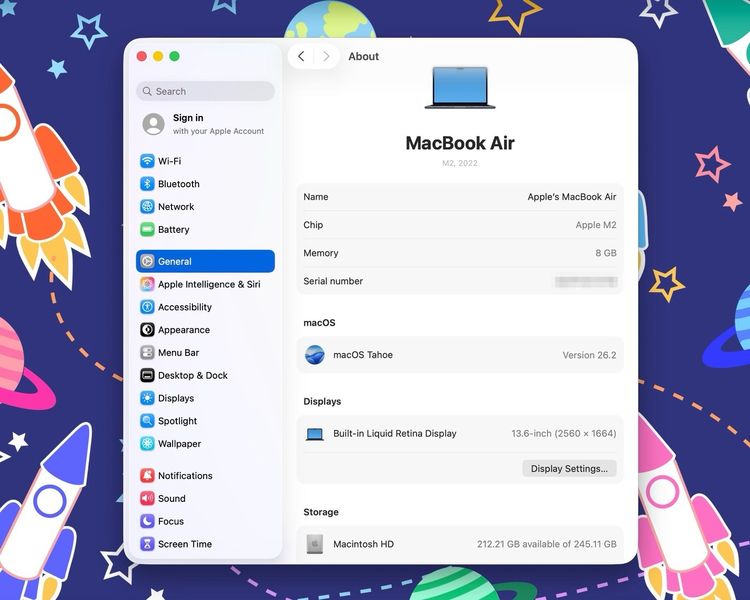Open Apple Intelligence & Siri icon
The image size is (750, 600).
pos(147,284)
